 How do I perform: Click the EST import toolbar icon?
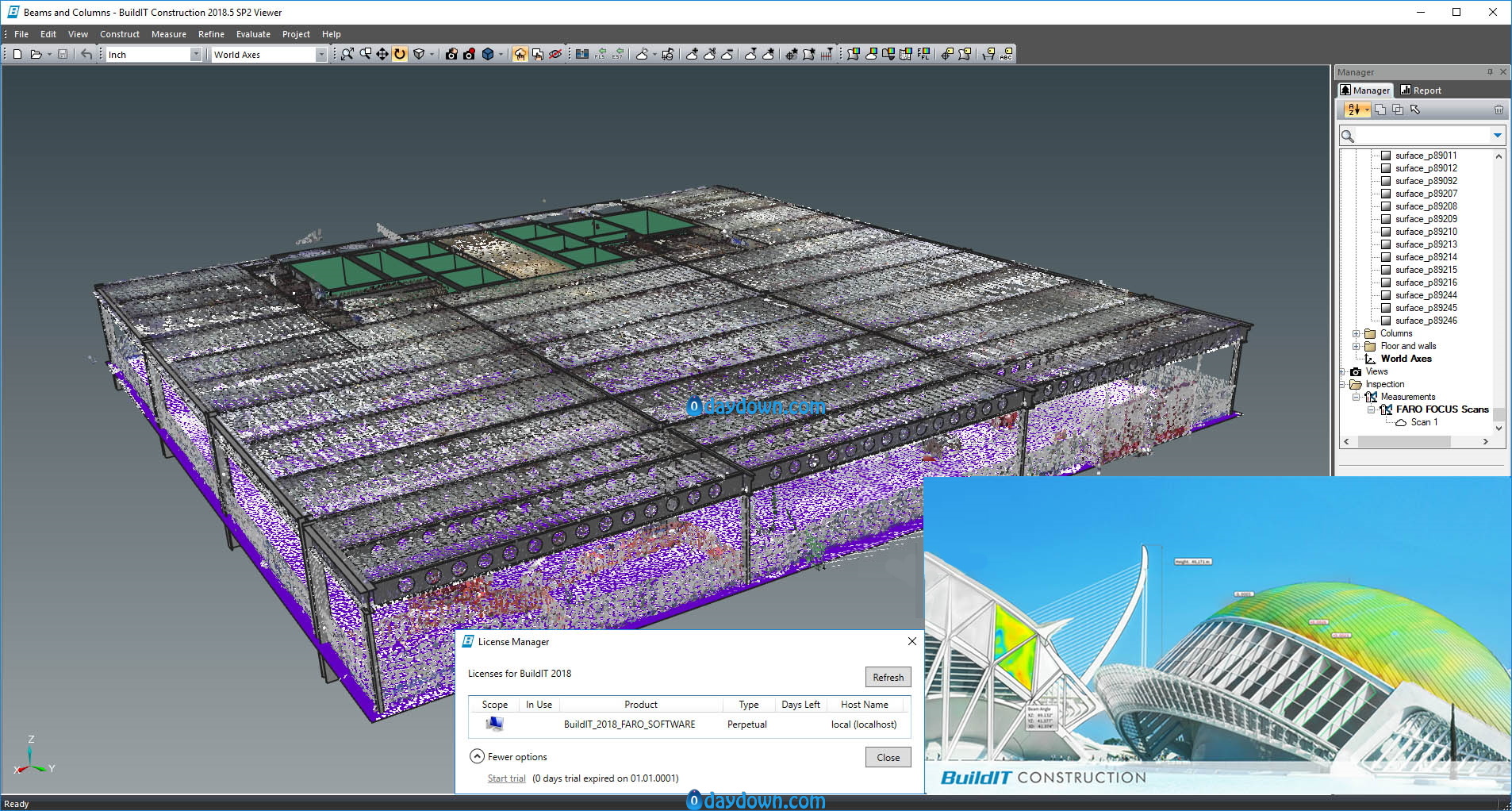[618, 54]
